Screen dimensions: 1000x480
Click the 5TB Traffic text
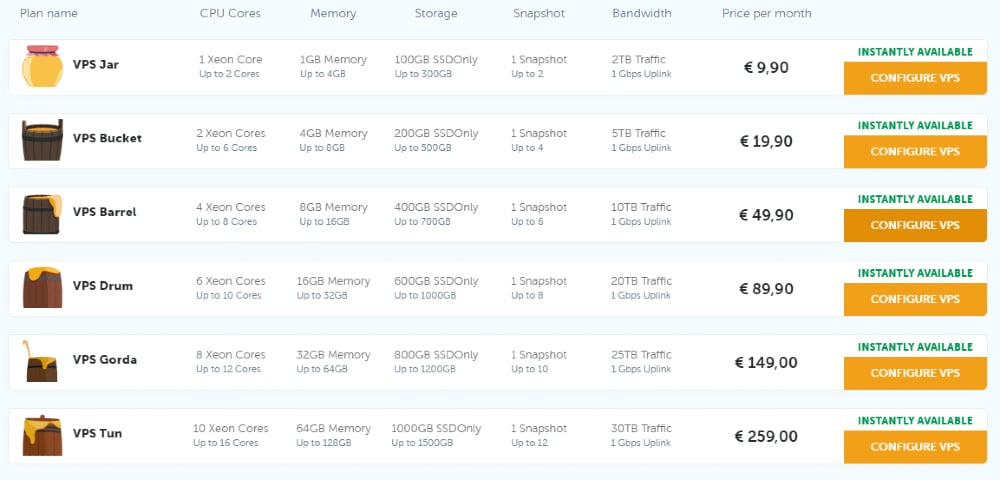[x=638, y=133]
